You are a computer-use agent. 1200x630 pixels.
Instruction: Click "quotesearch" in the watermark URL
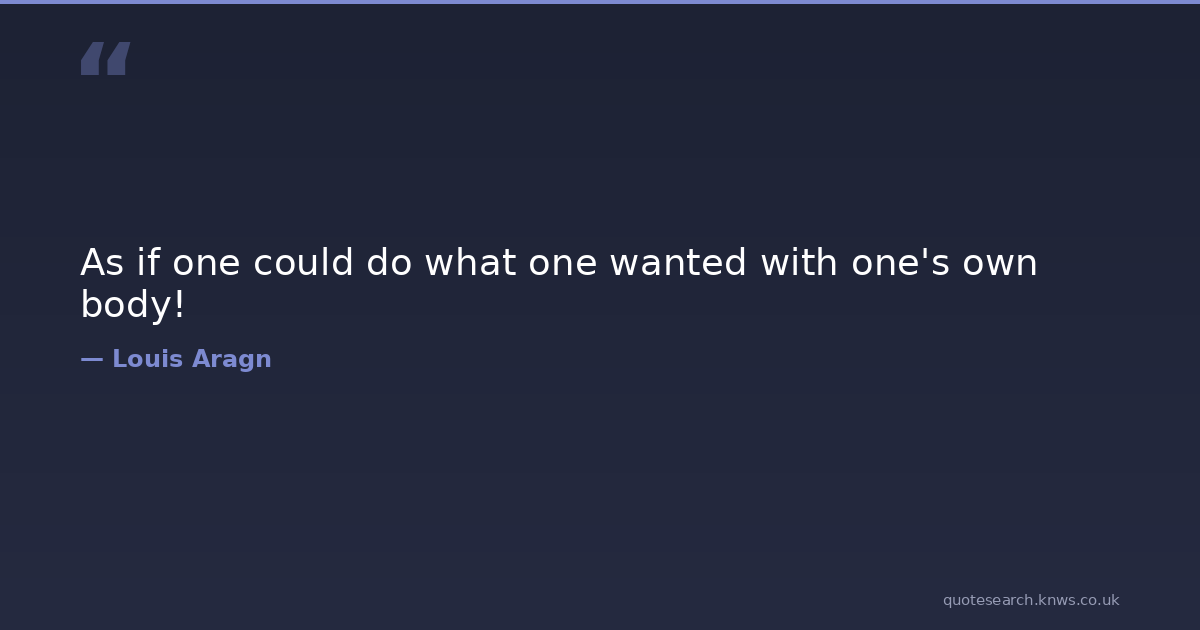986,600
